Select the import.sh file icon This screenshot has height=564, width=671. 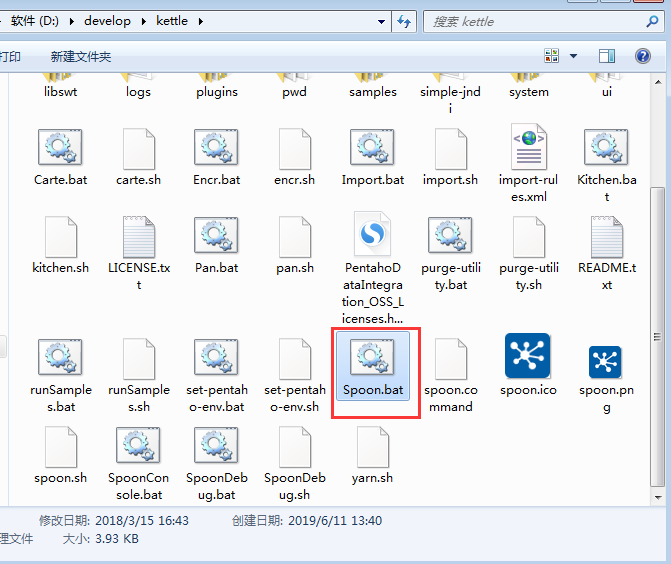[451, 148]
